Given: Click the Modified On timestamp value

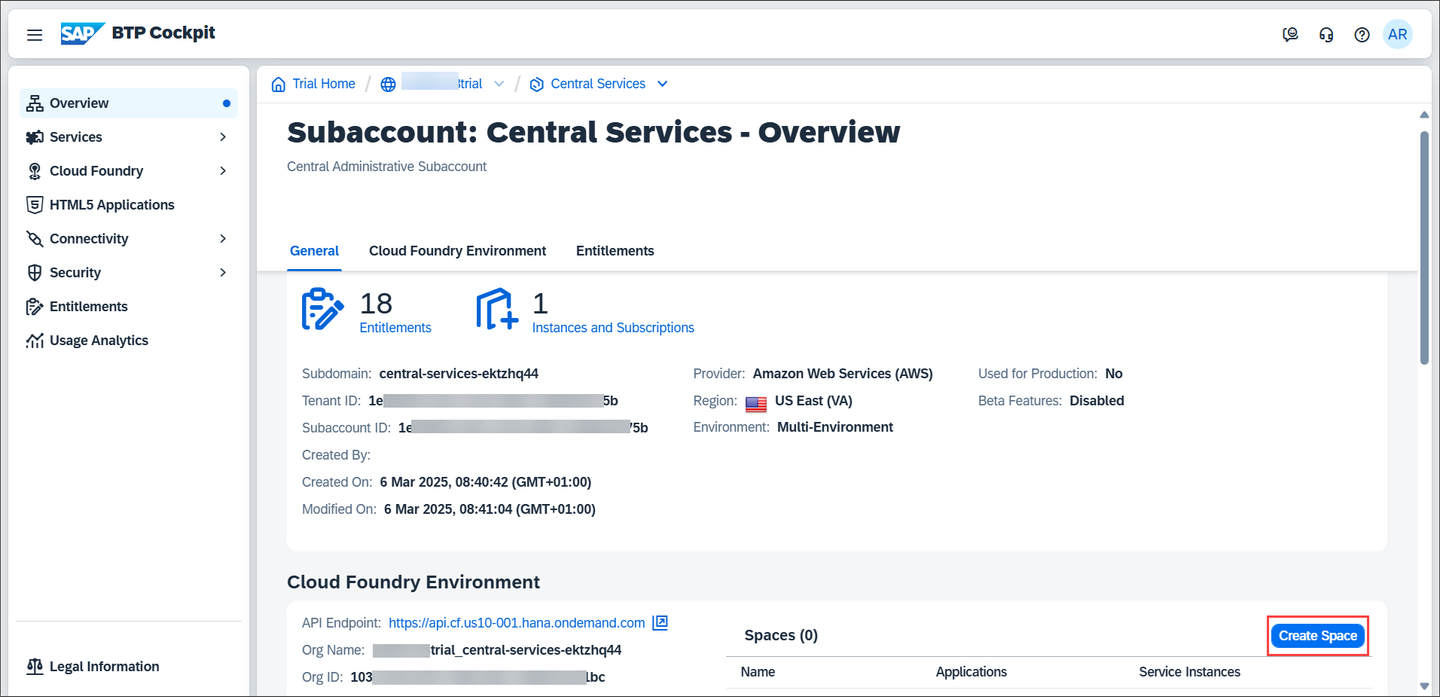Looking at the screenshot, I should click(490, 510).
